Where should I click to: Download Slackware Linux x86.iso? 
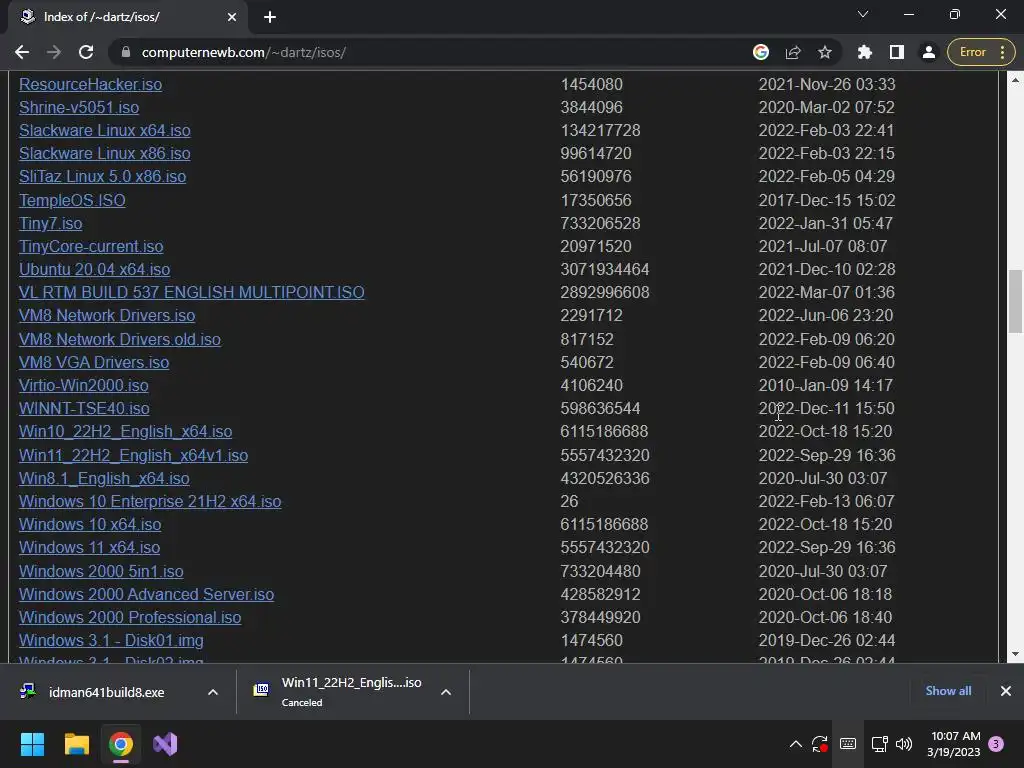point(104,153)
